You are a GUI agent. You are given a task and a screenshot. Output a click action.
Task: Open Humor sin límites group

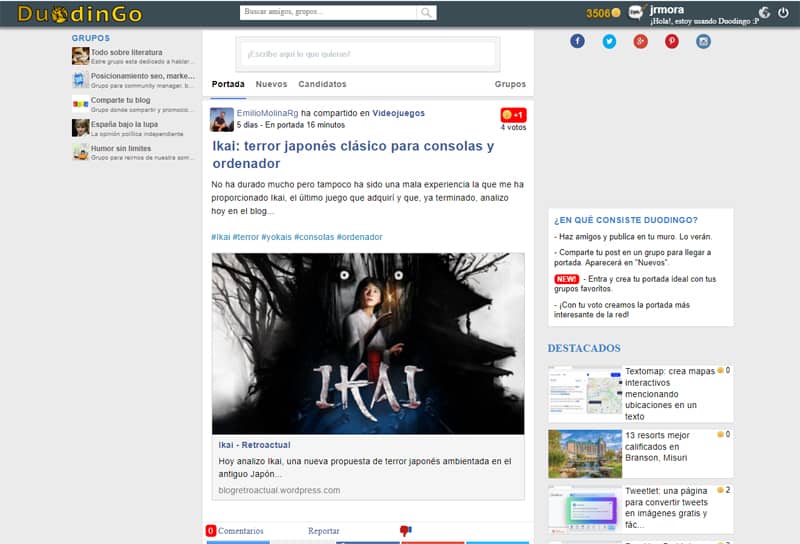point(121,148)
